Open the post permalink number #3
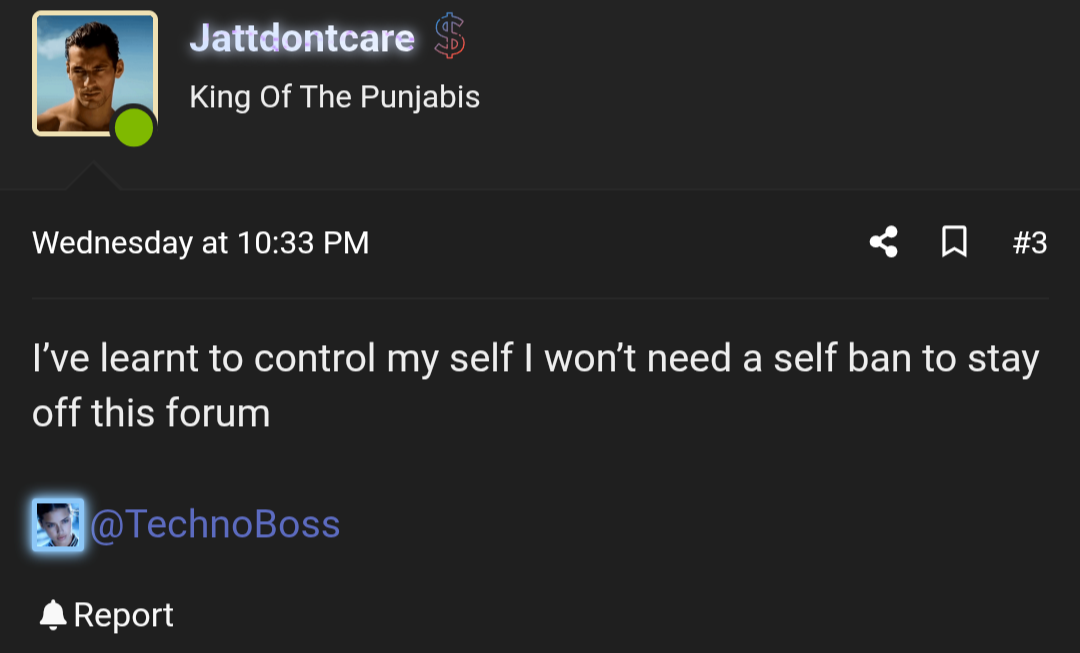 tap(1029, 242)
